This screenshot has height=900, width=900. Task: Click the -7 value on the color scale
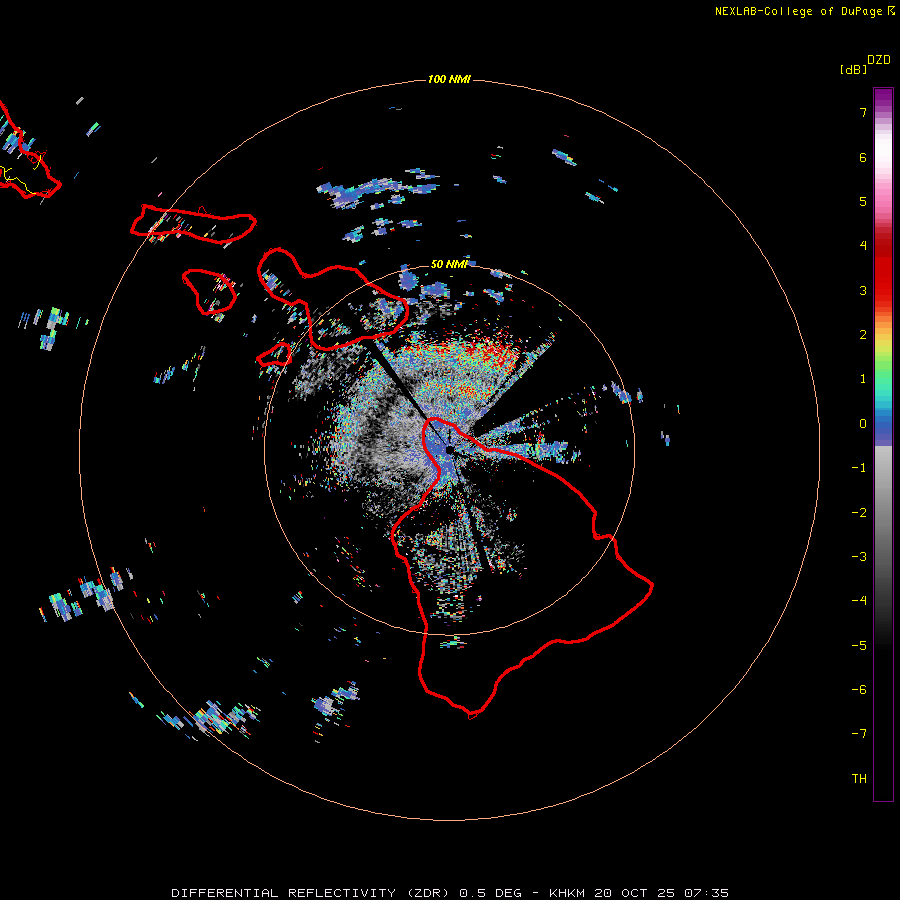click(859, 734)
